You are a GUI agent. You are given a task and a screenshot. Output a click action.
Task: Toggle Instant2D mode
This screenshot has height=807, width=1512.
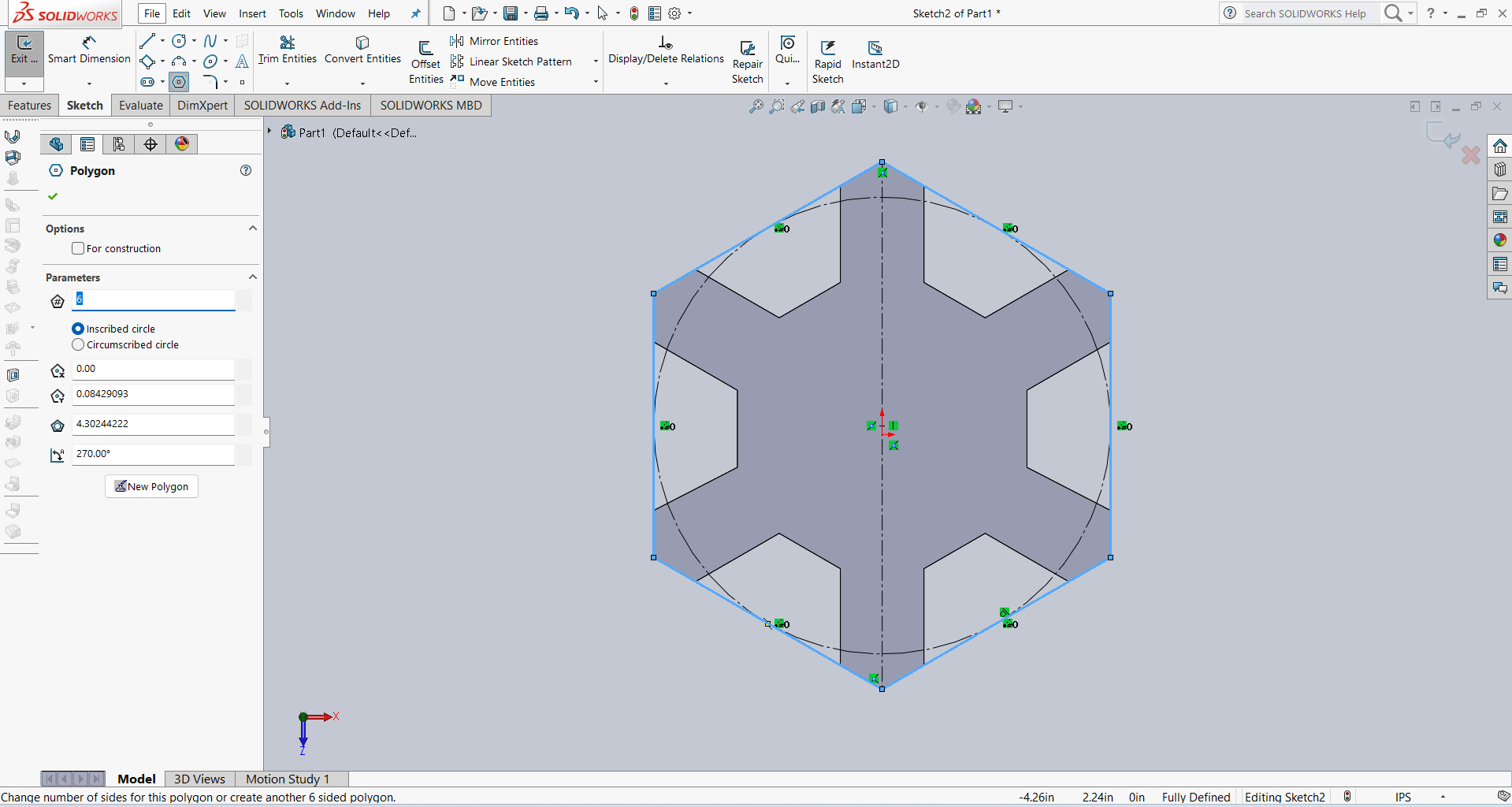875,55
